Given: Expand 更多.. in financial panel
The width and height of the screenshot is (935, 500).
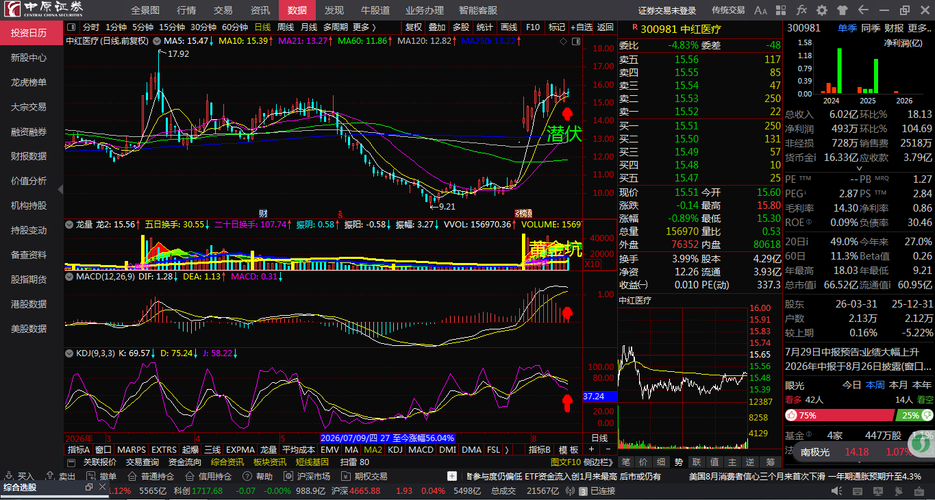Looking at the screenshot, I should point(919,27).
